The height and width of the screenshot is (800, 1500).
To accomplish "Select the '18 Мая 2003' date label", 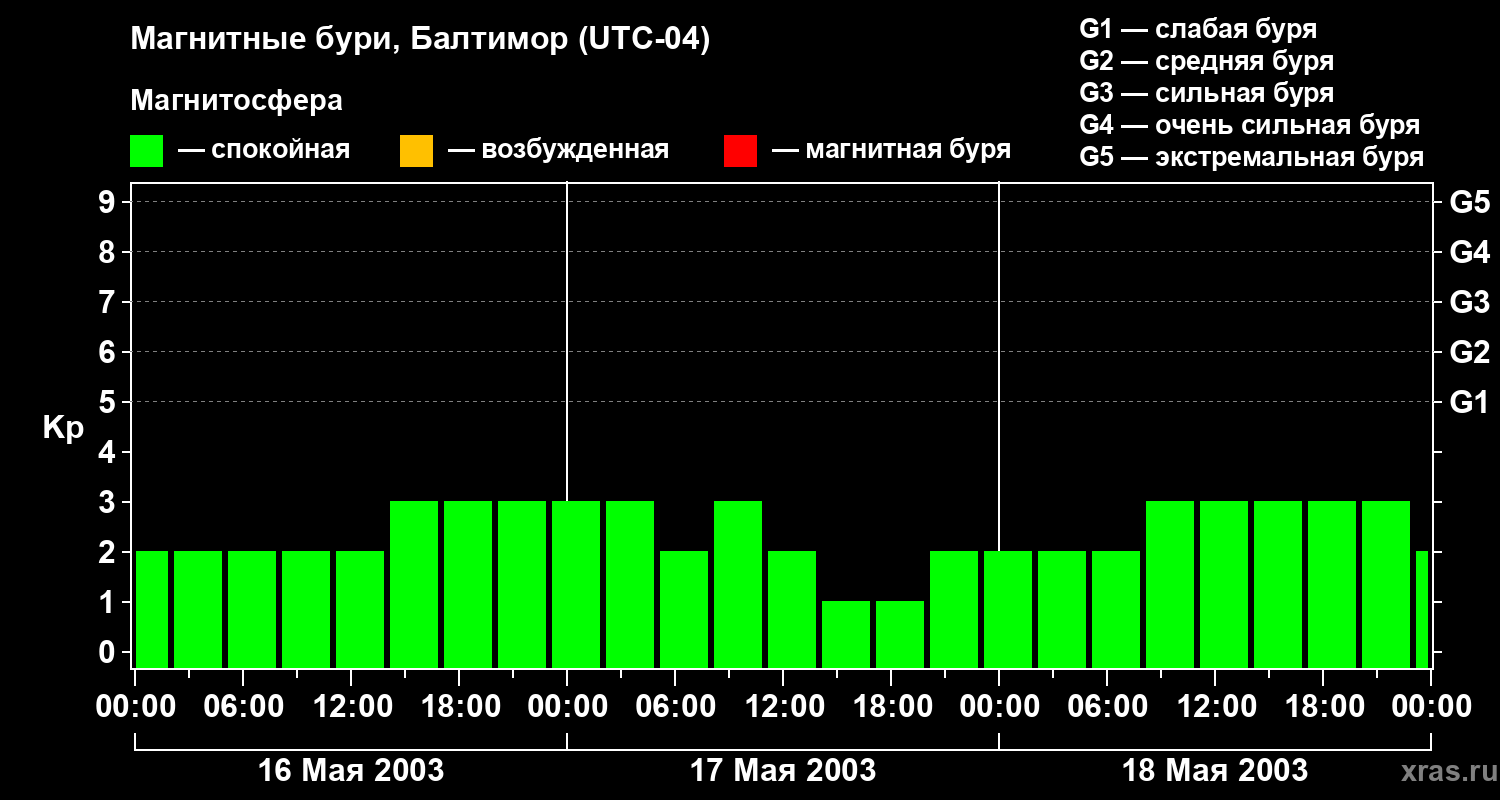I will (x=1215, y=771).
